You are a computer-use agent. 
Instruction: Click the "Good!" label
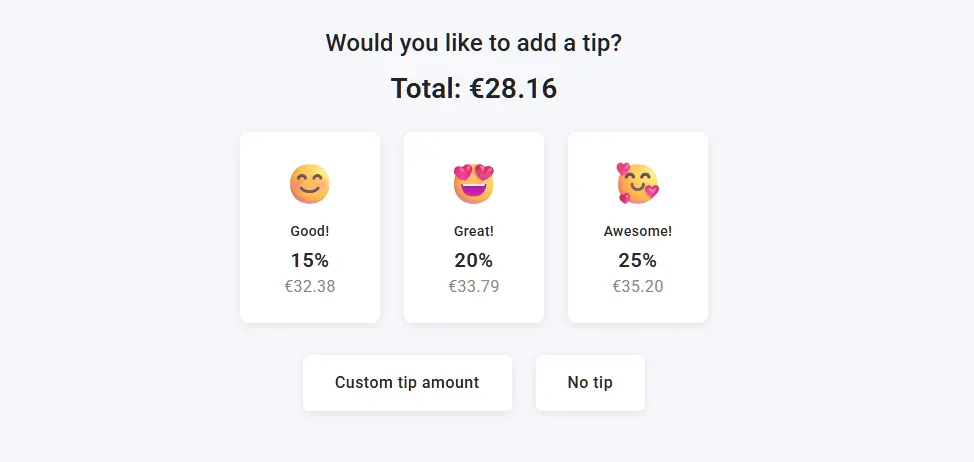click(x=310, y=231)
